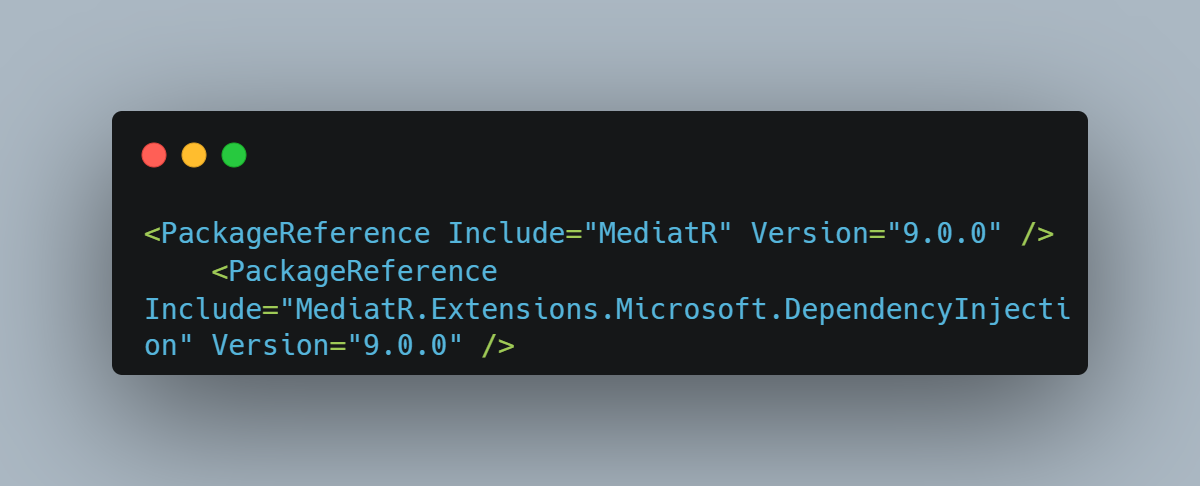Click the wrapped on" fragment on the last line

tap(170, 347)
